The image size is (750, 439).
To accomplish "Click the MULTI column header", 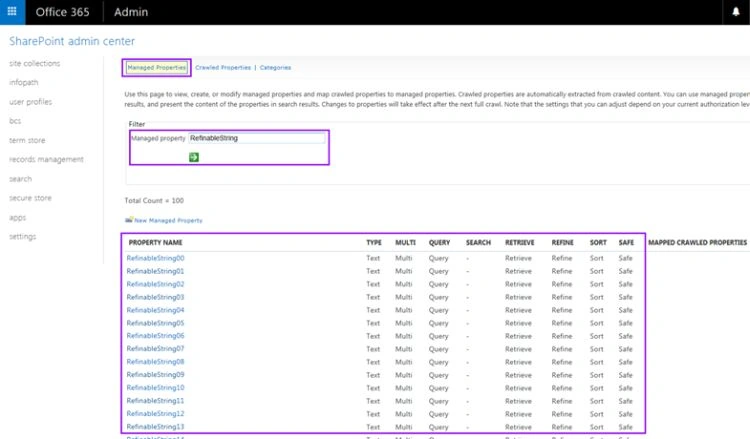I will click(x=405, y=242).
